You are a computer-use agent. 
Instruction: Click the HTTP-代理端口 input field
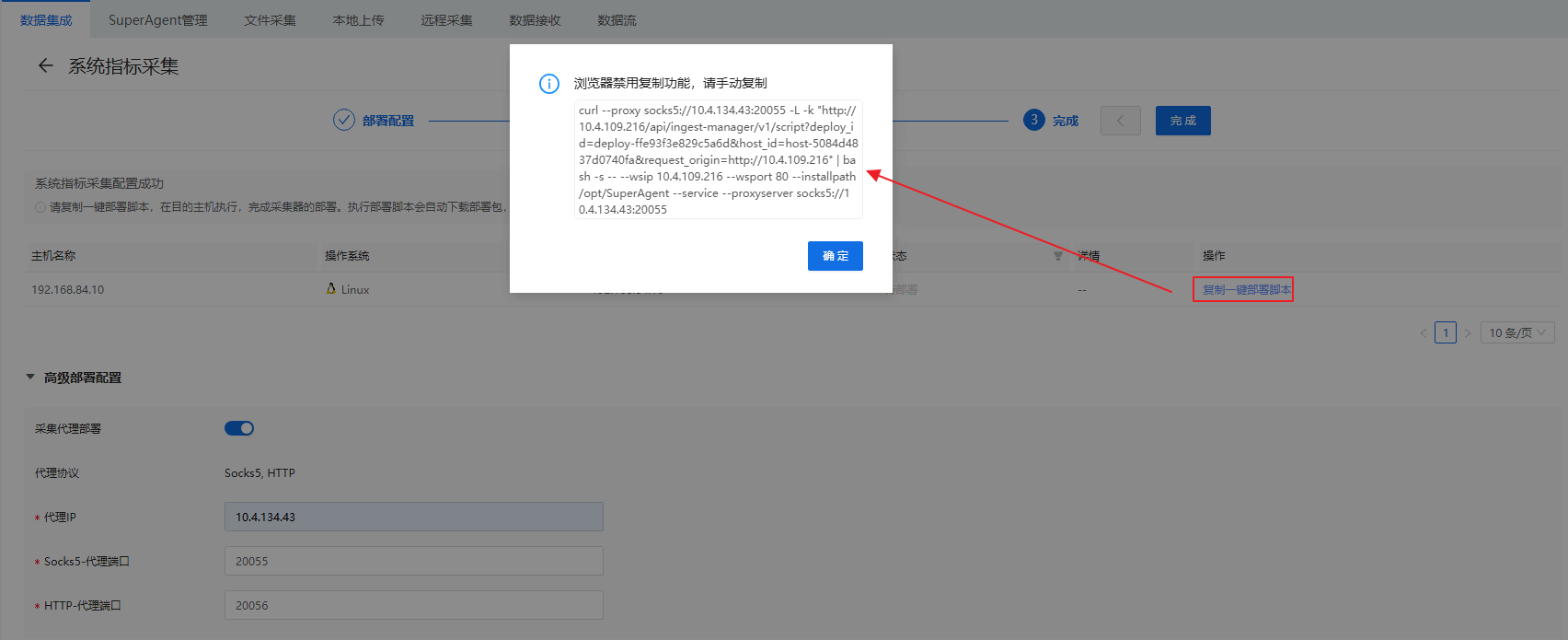414,605
